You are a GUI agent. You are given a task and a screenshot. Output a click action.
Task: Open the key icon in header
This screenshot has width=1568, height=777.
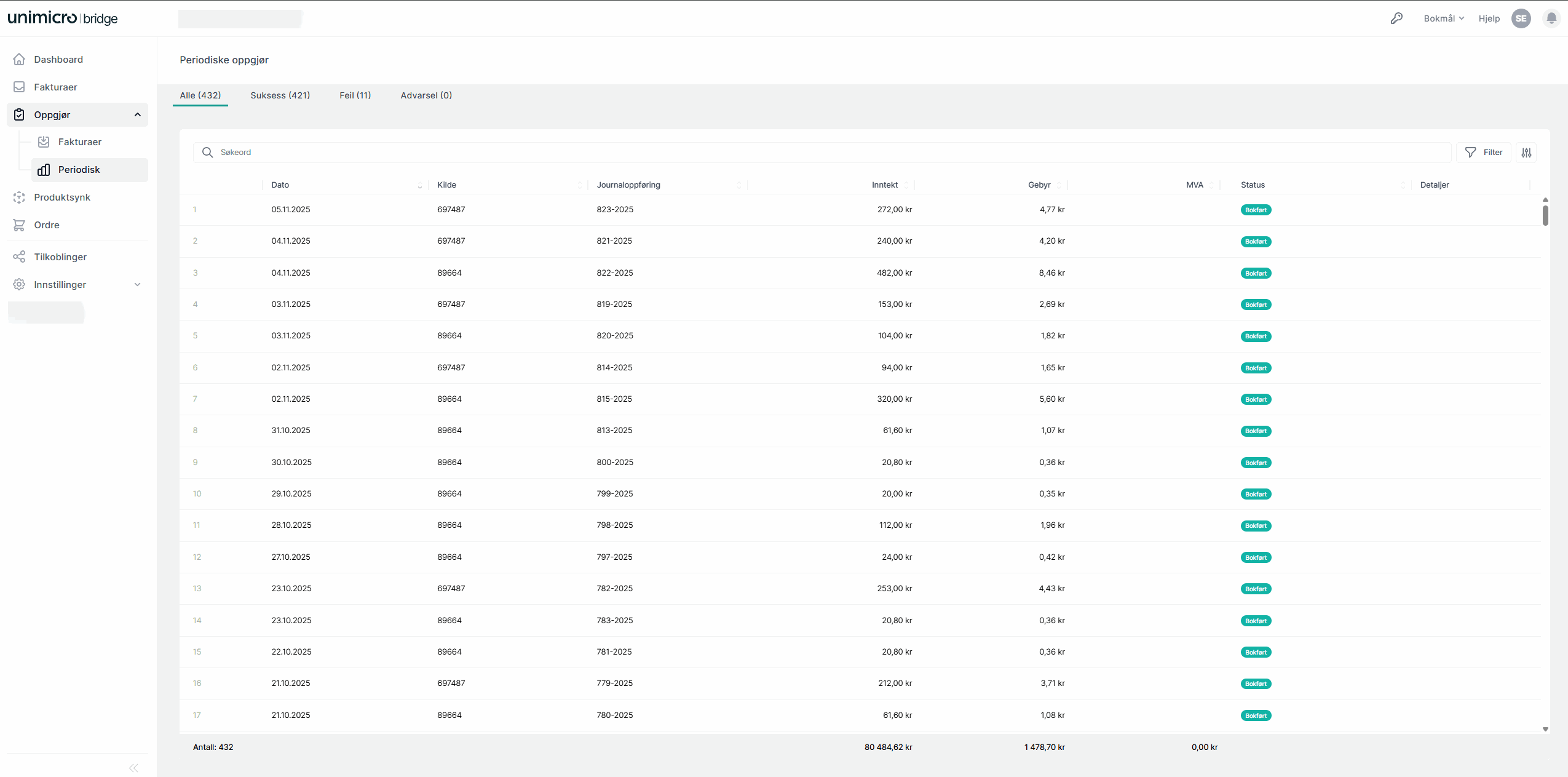(x=1396, y=18)
